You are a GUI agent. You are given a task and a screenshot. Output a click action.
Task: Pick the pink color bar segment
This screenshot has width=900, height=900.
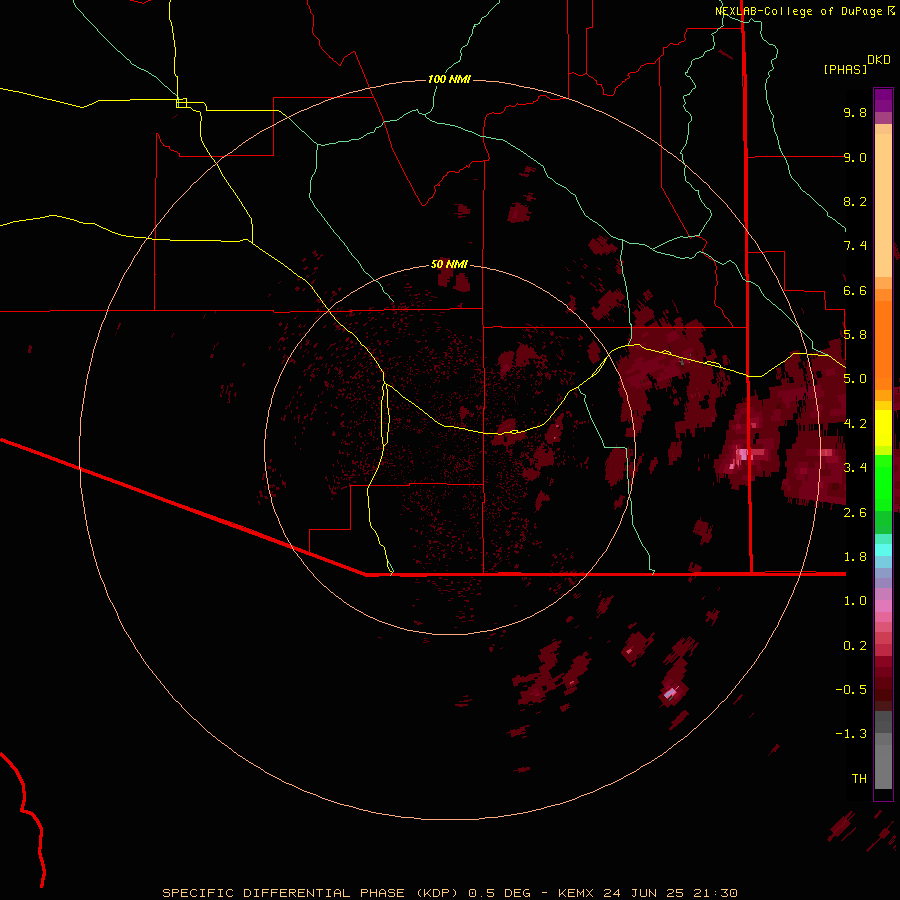pyautogui.click(x=883, y=606)
